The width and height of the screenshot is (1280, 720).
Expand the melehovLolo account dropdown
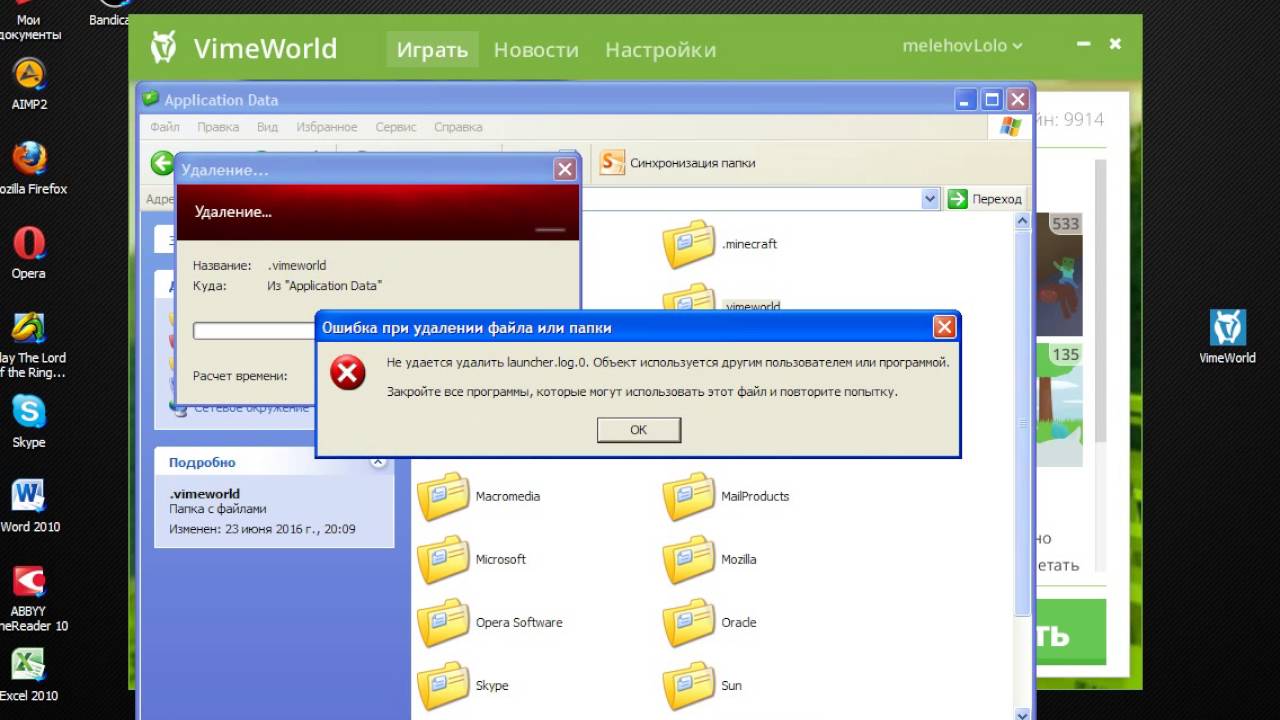[962, 46]
